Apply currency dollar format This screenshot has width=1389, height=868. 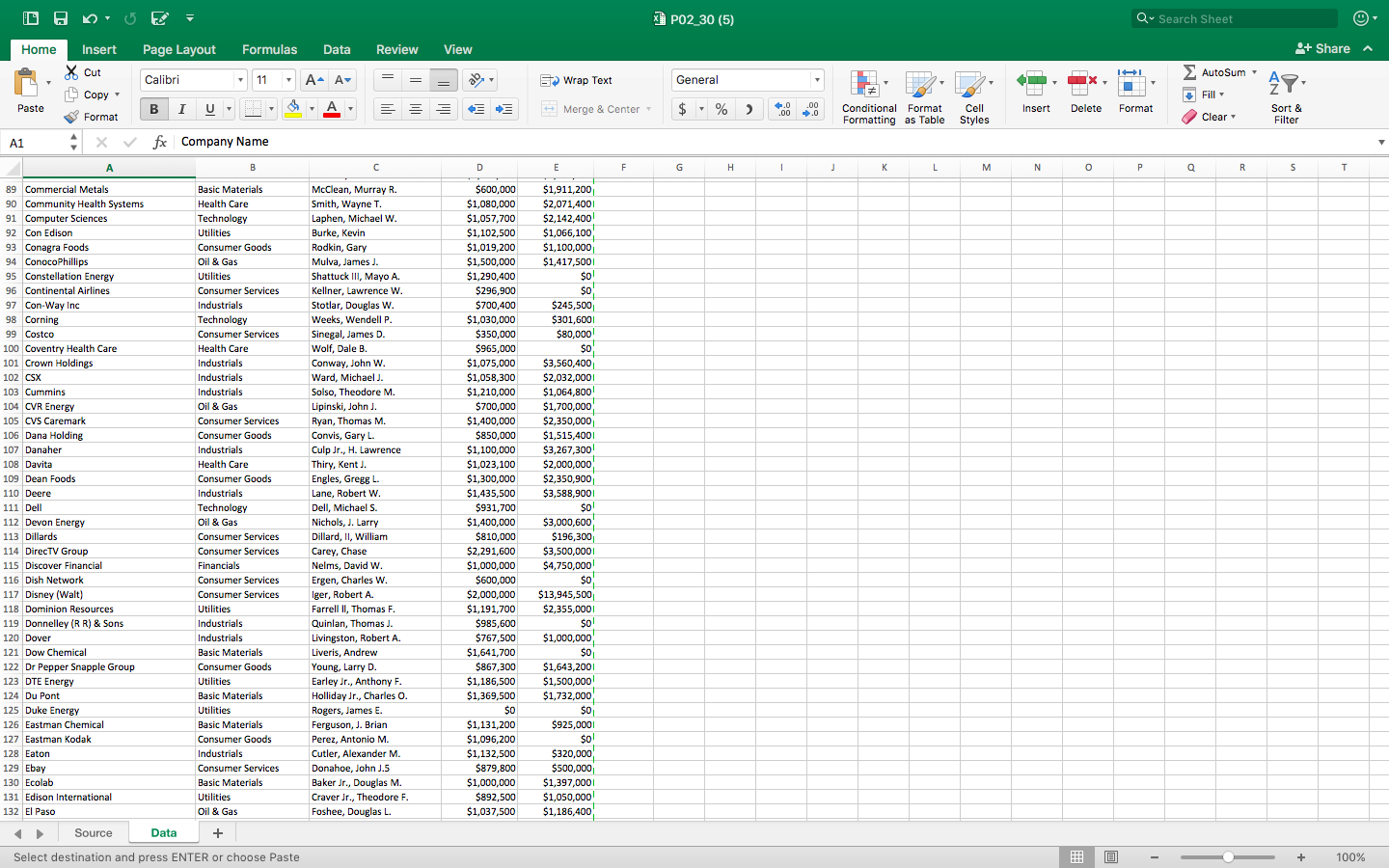tap(683, 109)
